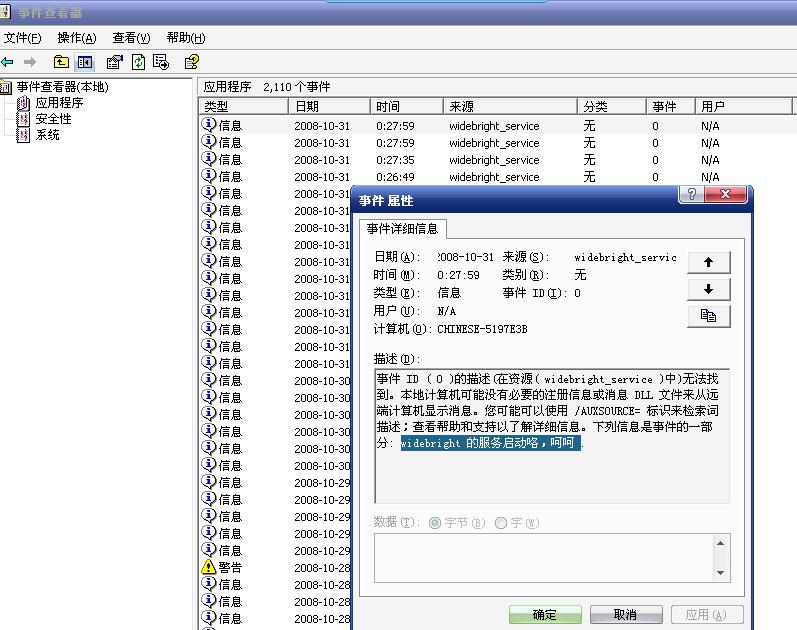The image size is (797, 630).
Task: Open the Properties toolbar icon
Action: 114,62
